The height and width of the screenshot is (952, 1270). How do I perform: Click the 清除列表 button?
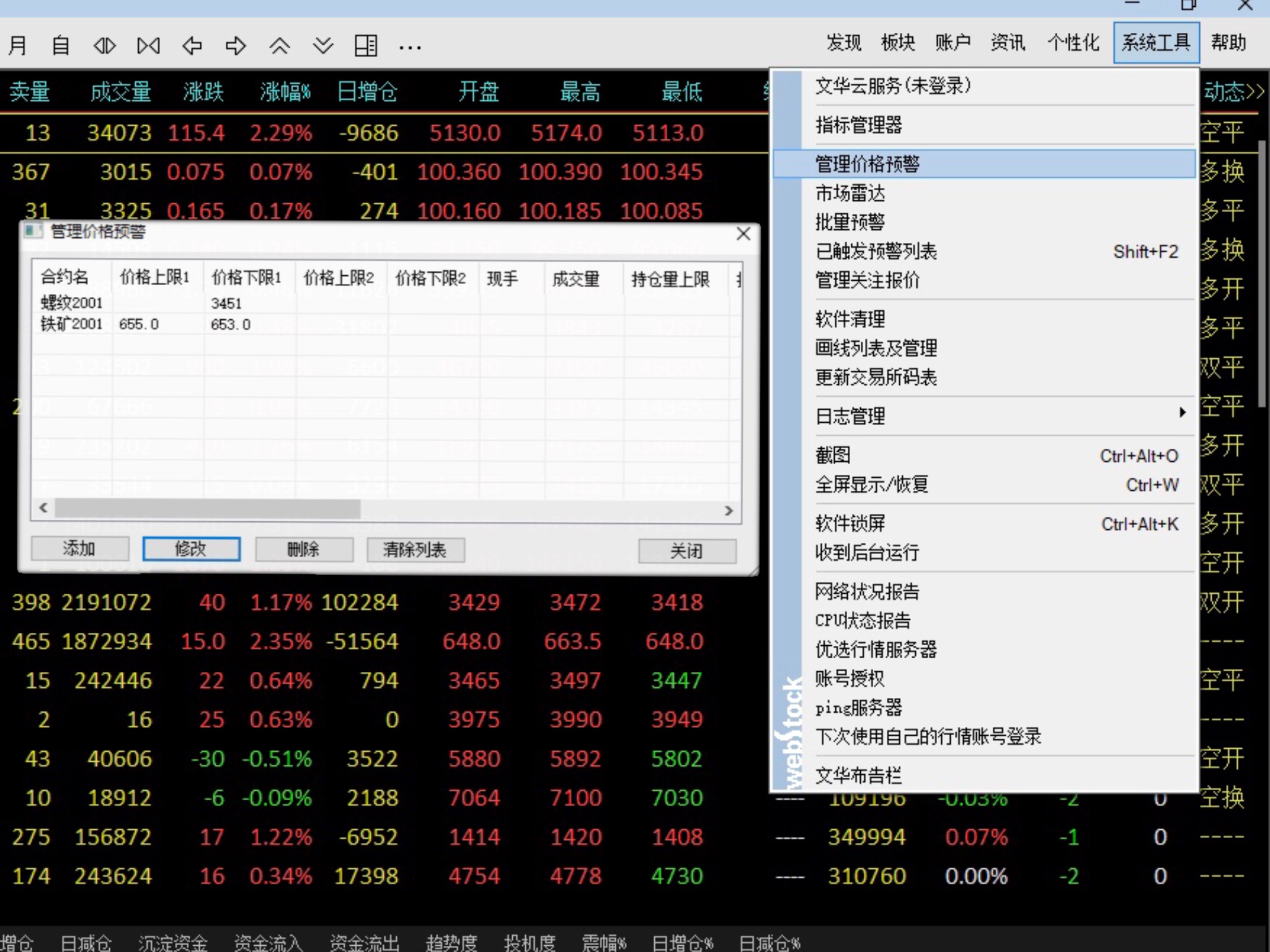tap(415, 550)
